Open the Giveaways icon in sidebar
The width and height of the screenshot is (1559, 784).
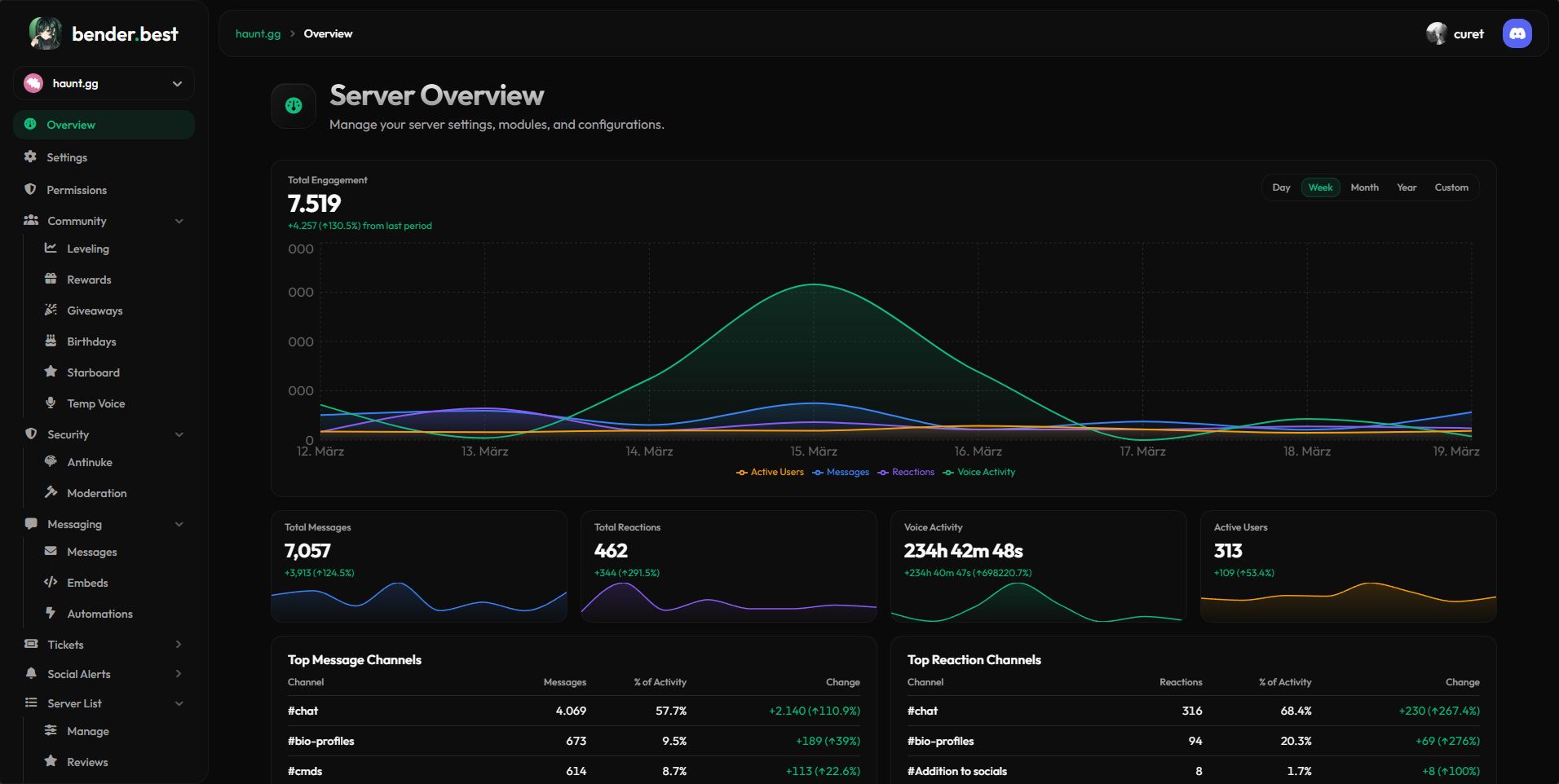coord(51,311)
